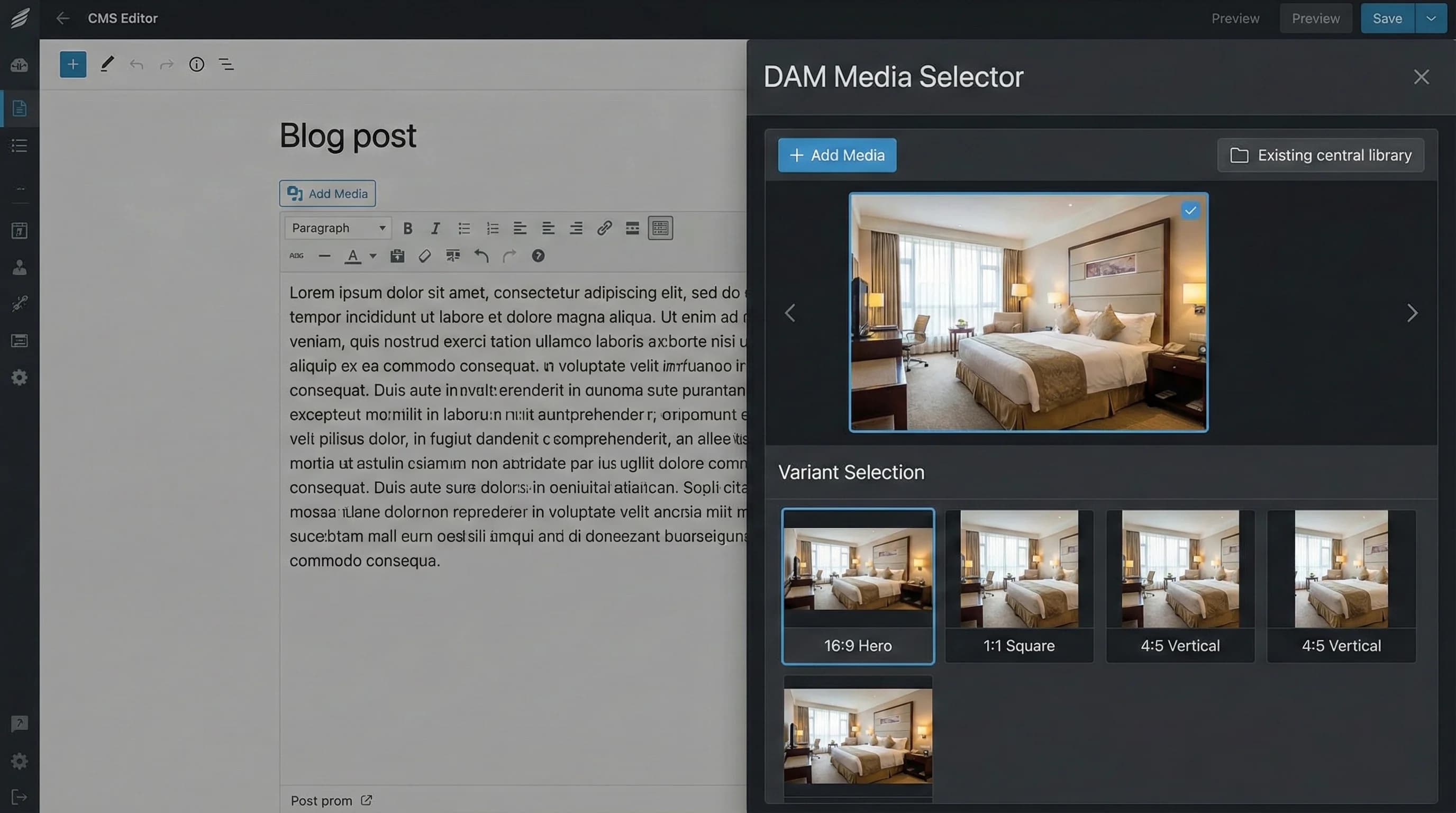This screenshot has width=1456, height=813.
Task: Open Existing central library
Action: coord(1321,155)
